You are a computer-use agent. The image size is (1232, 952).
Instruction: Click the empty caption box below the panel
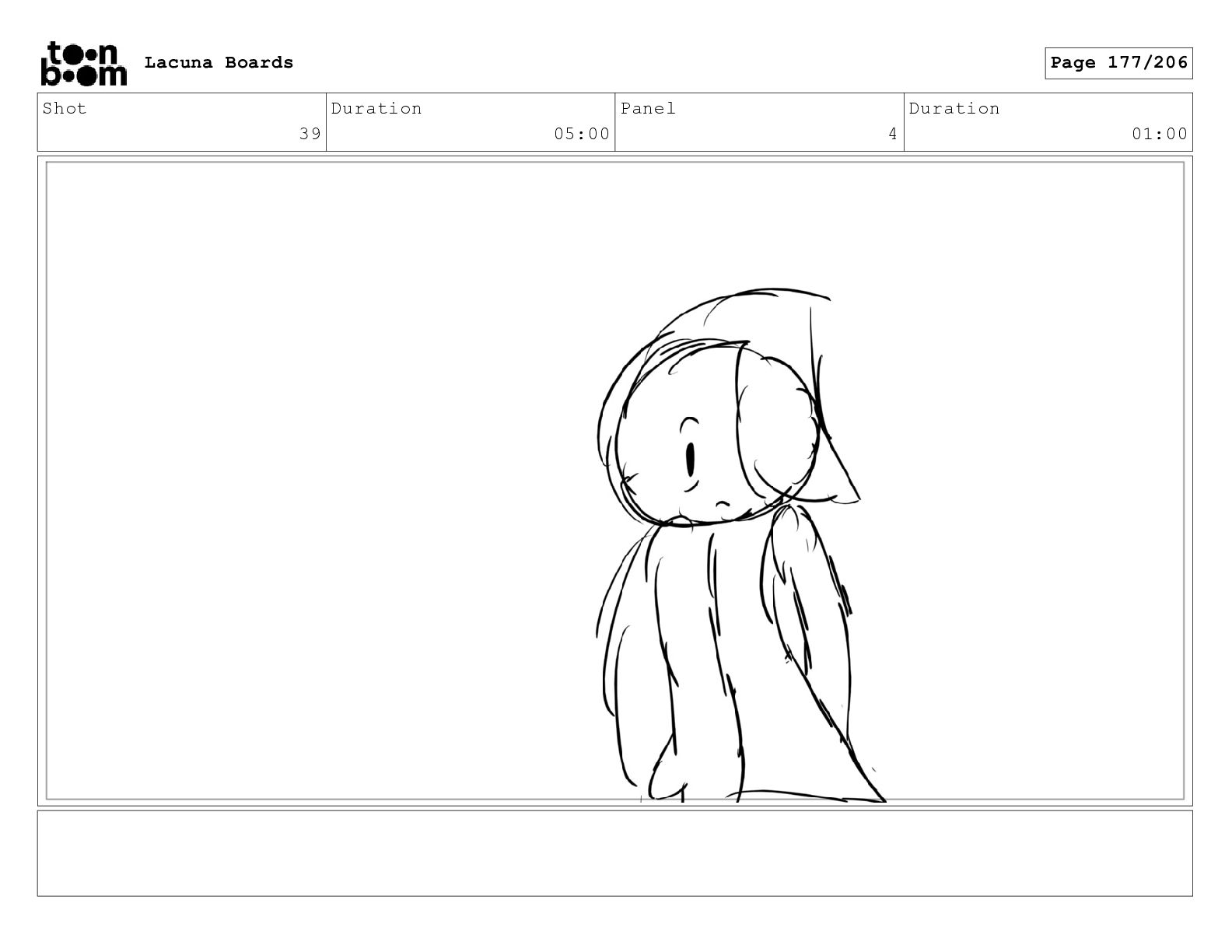click(x=614, y=853)
